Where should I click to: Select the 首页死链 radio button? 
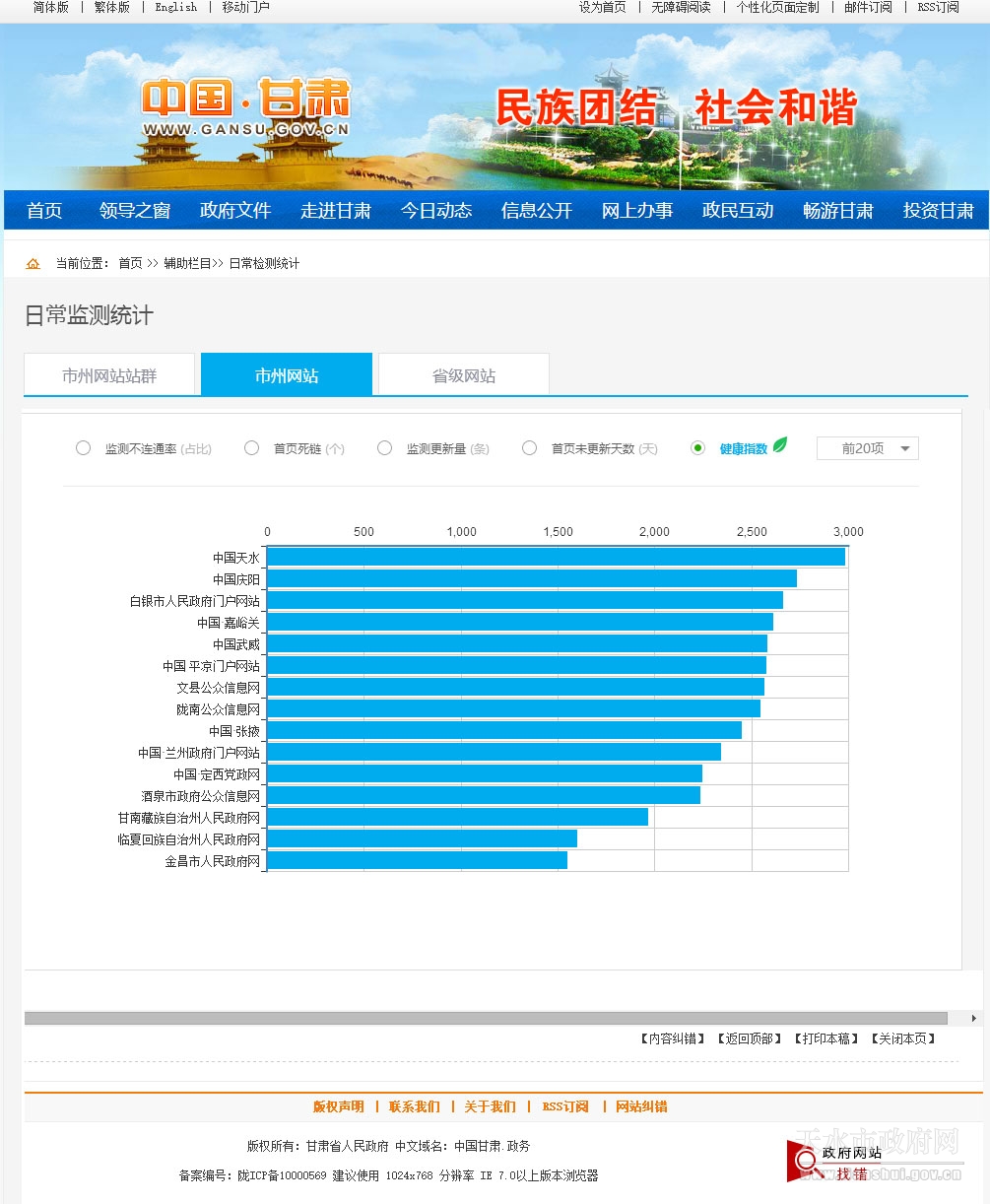pos(251,448)
